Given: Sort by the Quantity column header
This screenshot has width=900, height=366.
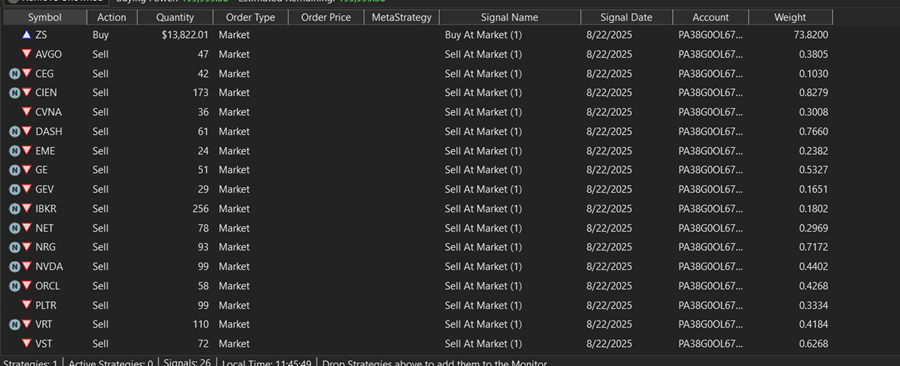Looking at the screenshot, I should (175, 17).
